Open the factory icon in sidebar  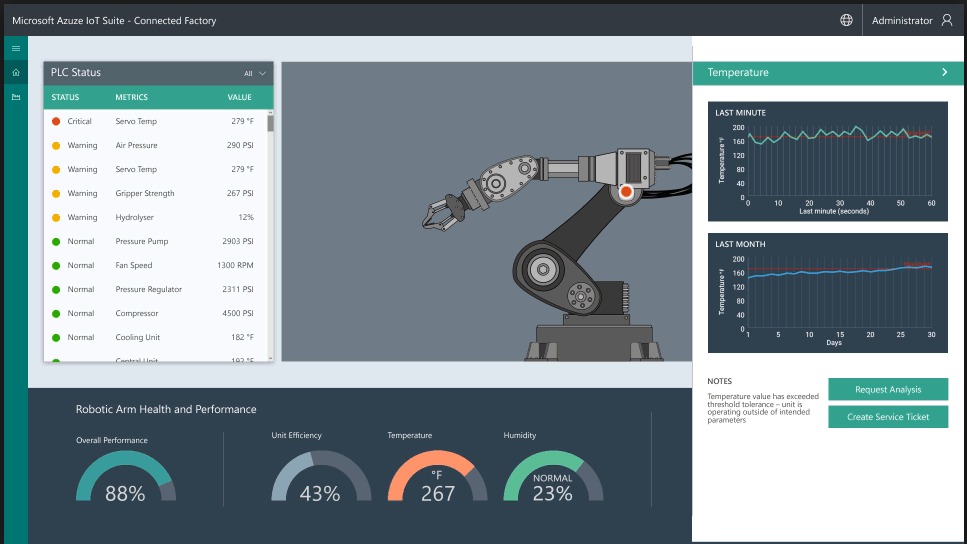16,97
